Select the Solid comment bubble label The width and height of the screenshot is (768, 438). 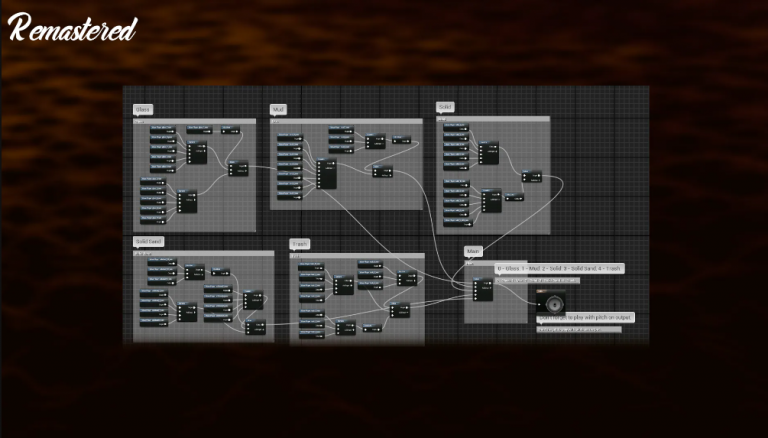[x=445, y=107]
